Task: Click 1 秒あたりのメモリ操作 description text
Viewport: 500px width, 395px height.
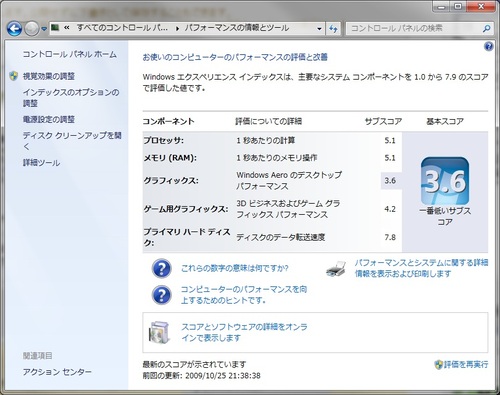Action: coord(277,158)
